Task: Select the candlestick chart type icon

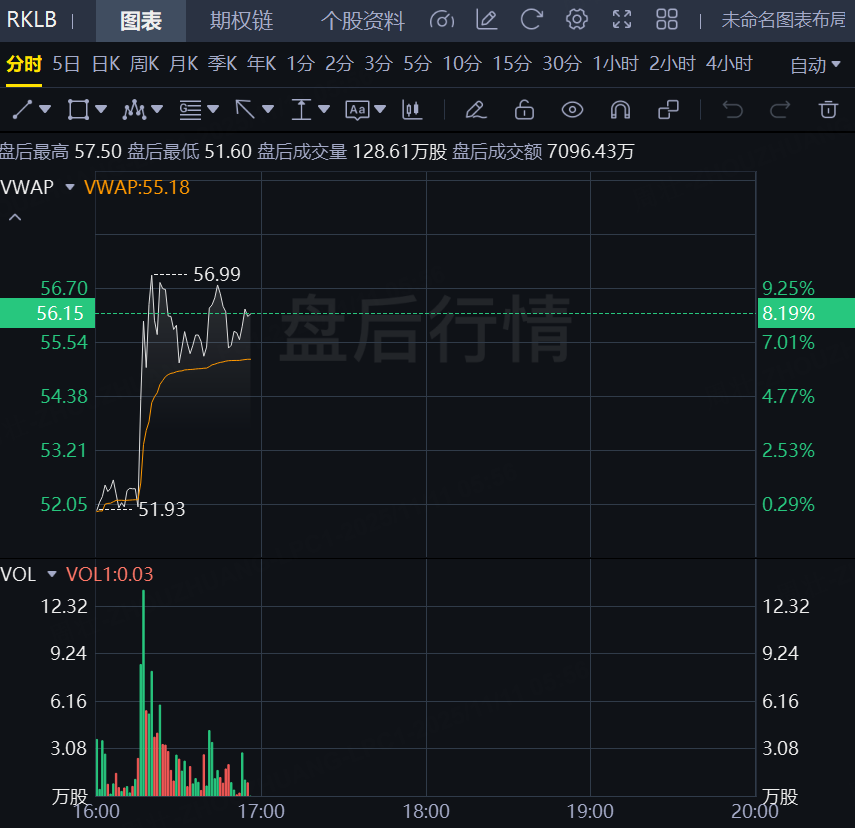Action: pos(410,109)
